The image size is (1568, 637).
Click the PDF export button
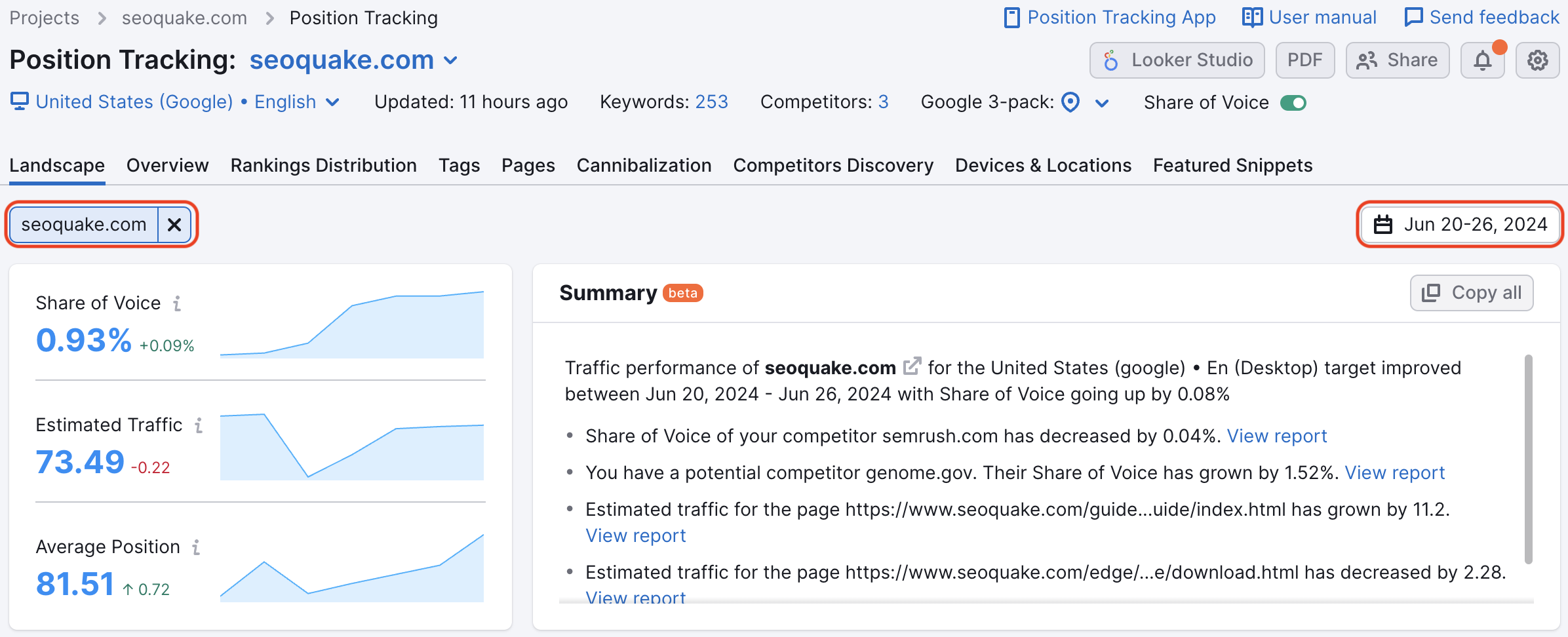(x=1305, y=60)
